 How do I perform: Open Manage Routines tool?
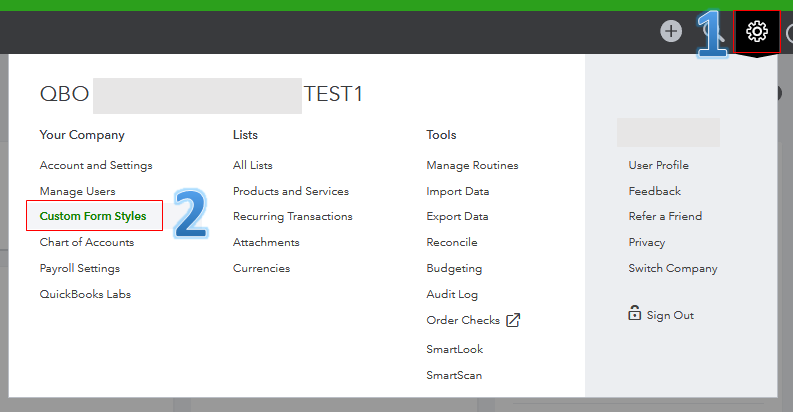[x=472, y=165]
